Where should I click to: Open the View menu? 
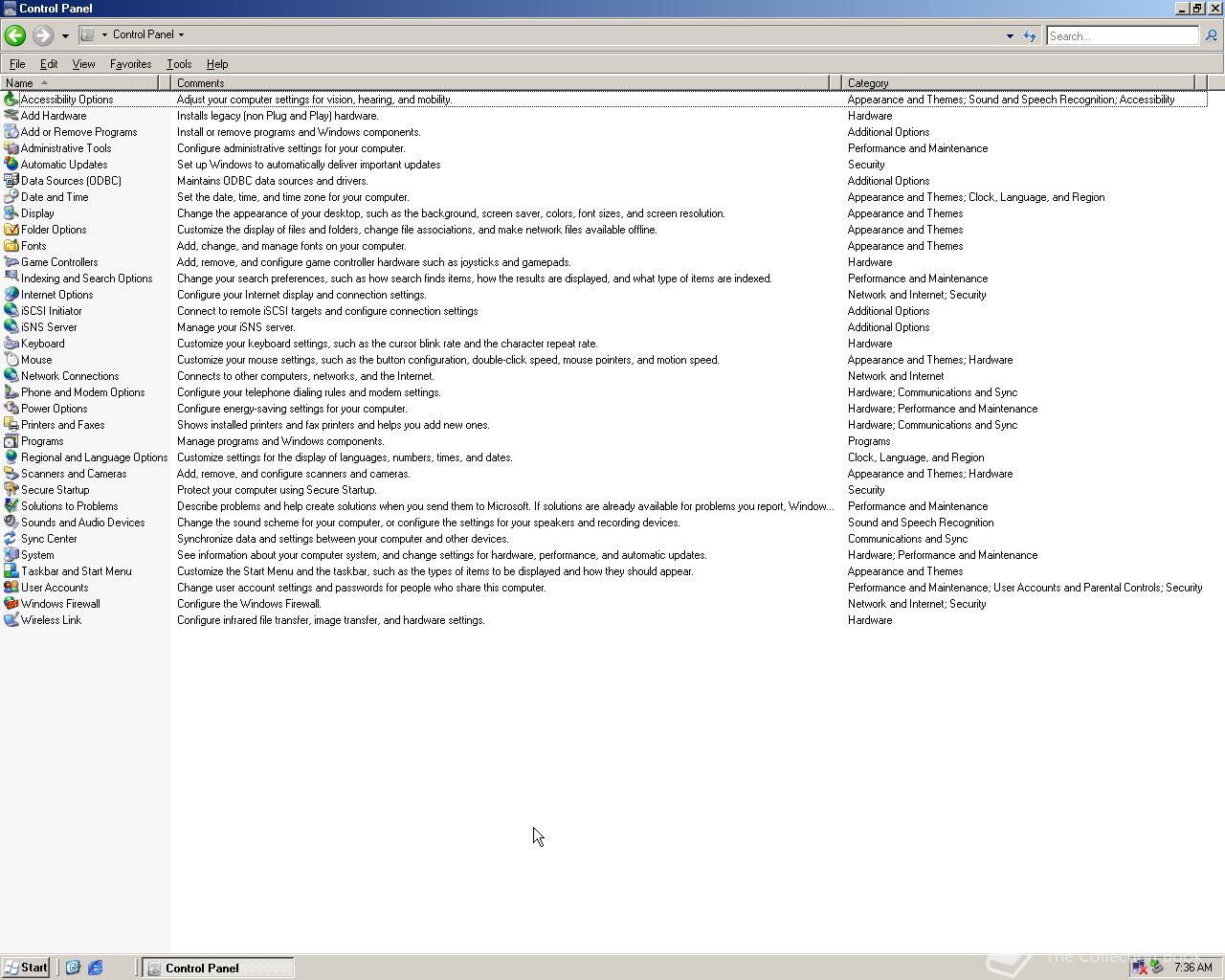83,64
